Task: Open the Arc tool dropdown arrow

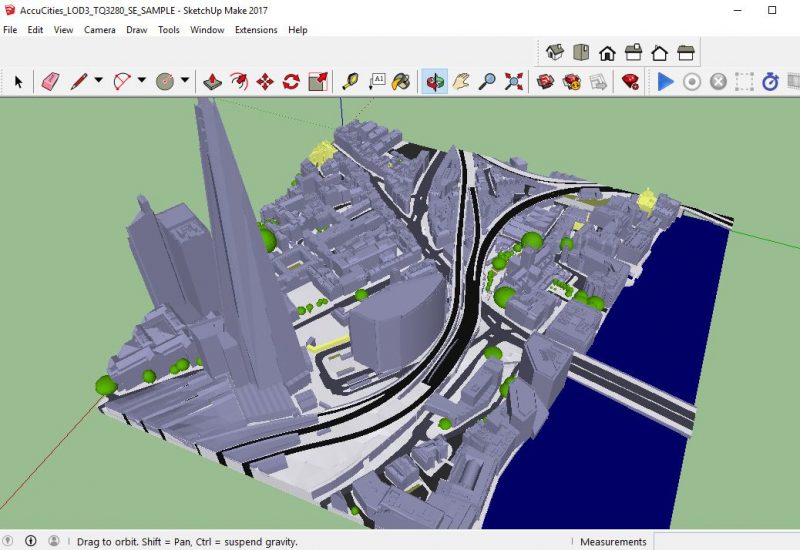Action: [141, 81]
